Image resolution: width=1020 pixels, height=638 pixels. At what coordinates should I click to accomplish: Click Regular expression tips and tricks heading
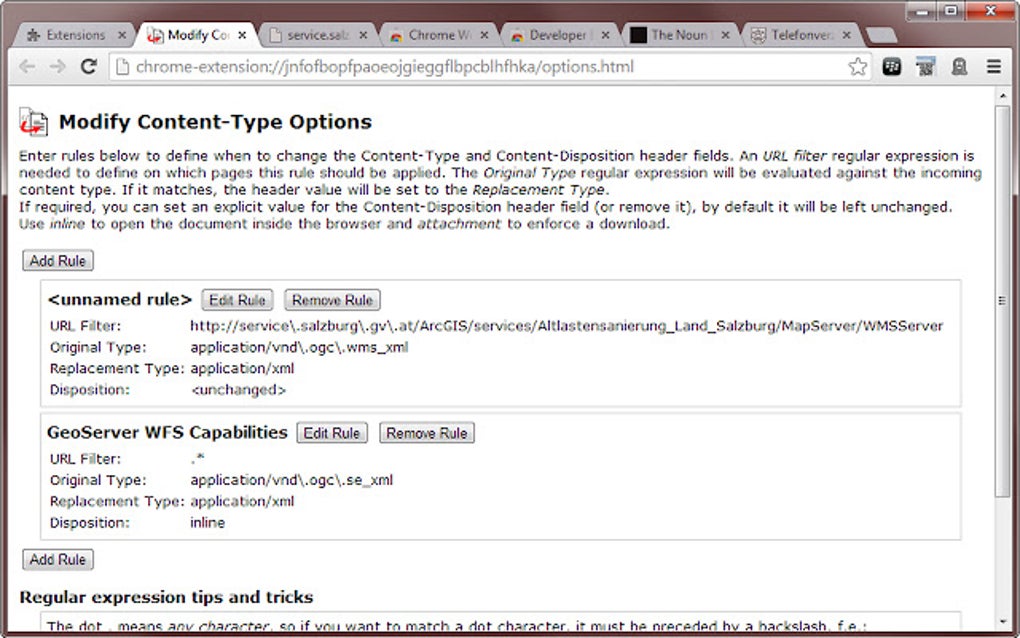click(x=167, y=597)
